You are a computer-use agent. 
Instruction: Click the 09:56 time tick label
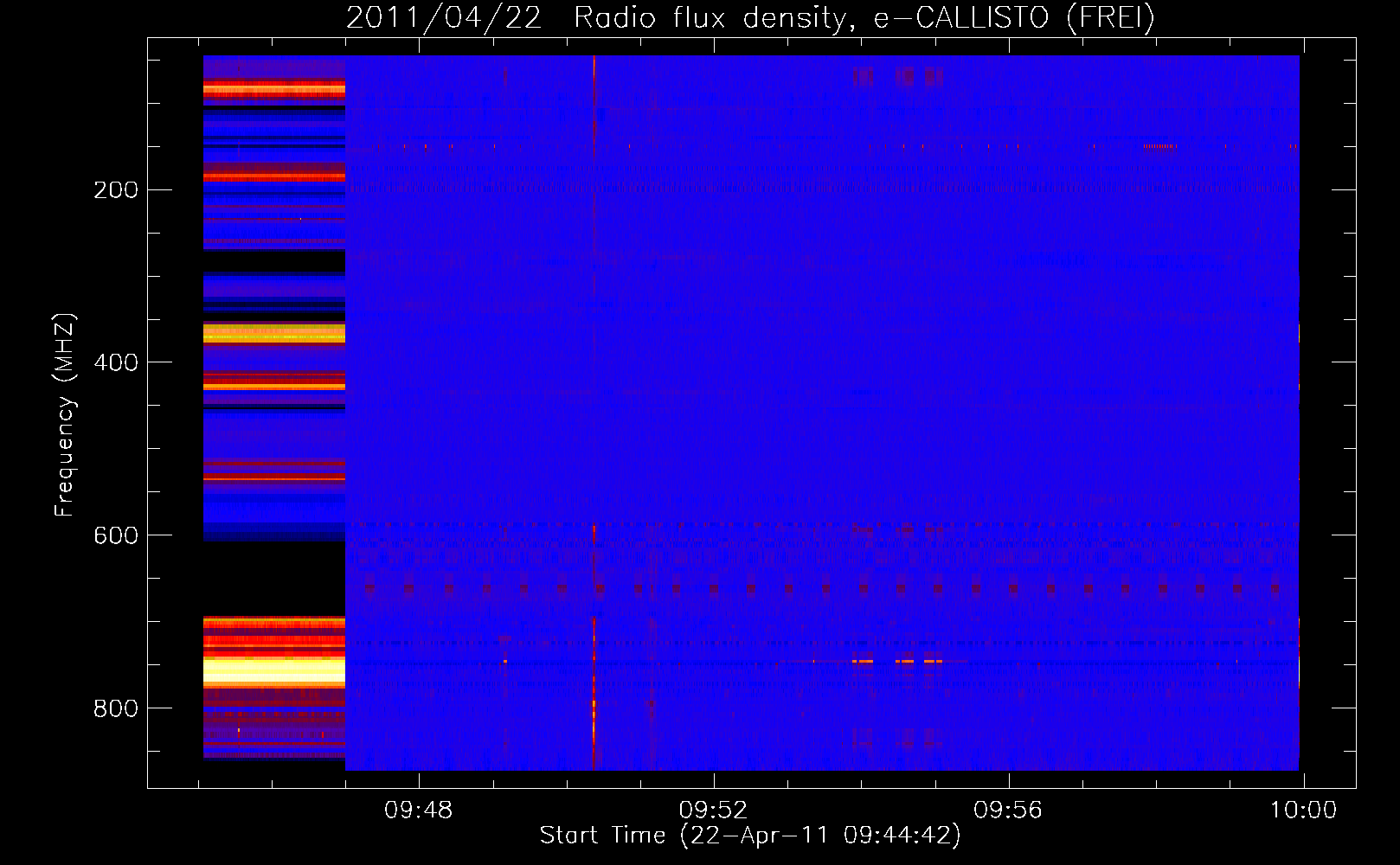pos(1008,811)
